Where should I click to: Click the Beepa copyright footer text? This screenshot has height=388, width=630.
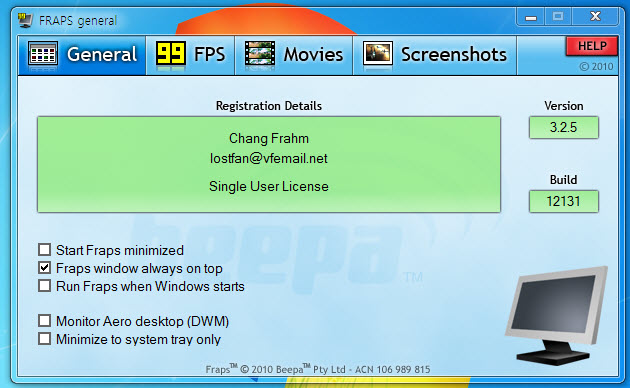pyautogui.click(x=318, y=369)
